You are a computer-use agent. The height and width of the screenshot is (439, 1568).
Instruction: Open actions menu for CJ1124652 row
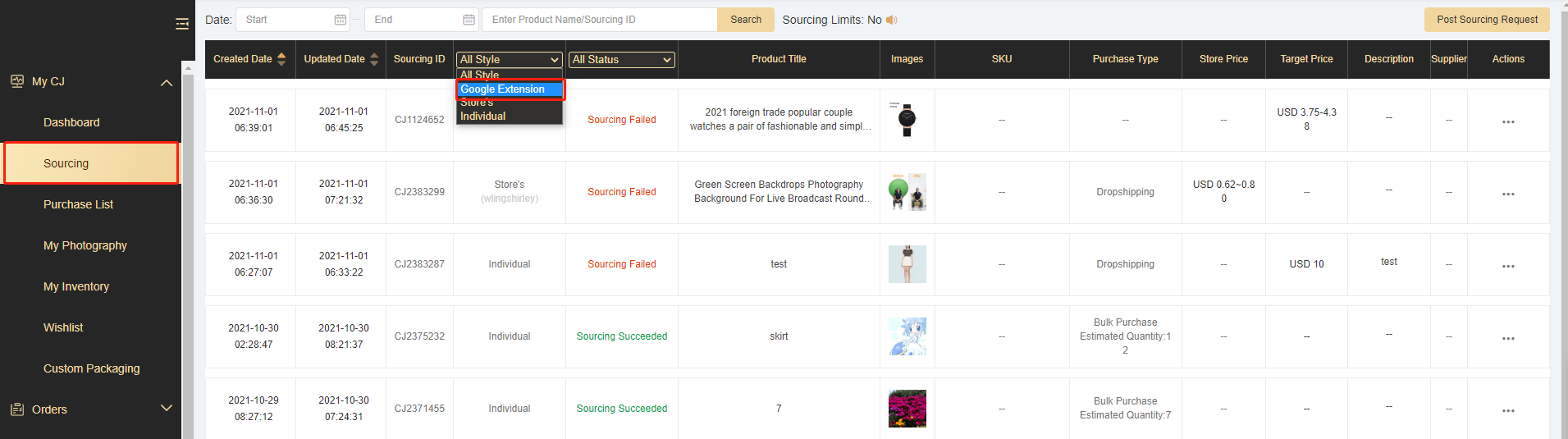[1507, 121]
